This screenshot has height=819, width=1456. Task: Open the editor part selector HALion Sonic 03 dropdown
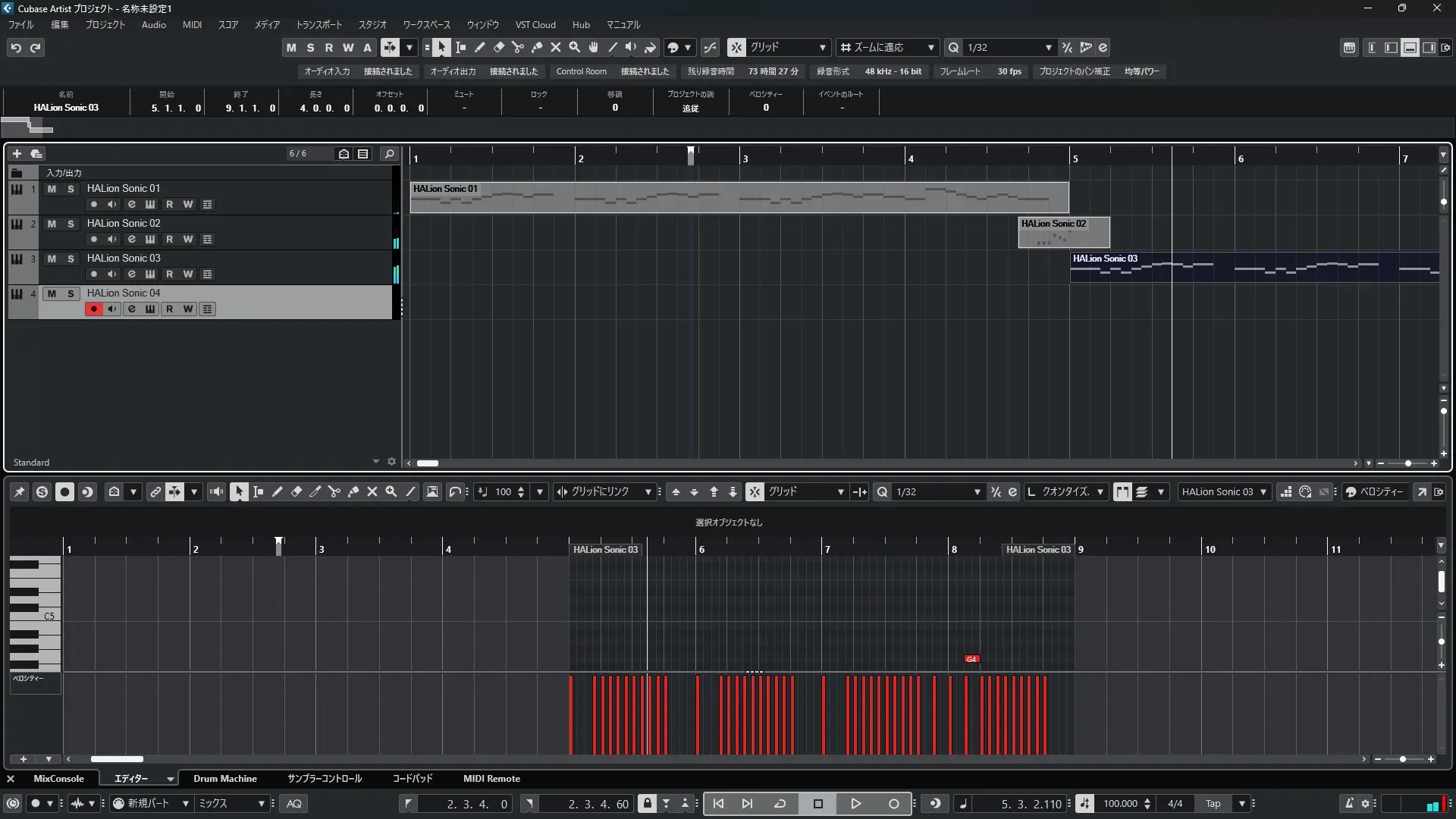[x=1263, y=492]
